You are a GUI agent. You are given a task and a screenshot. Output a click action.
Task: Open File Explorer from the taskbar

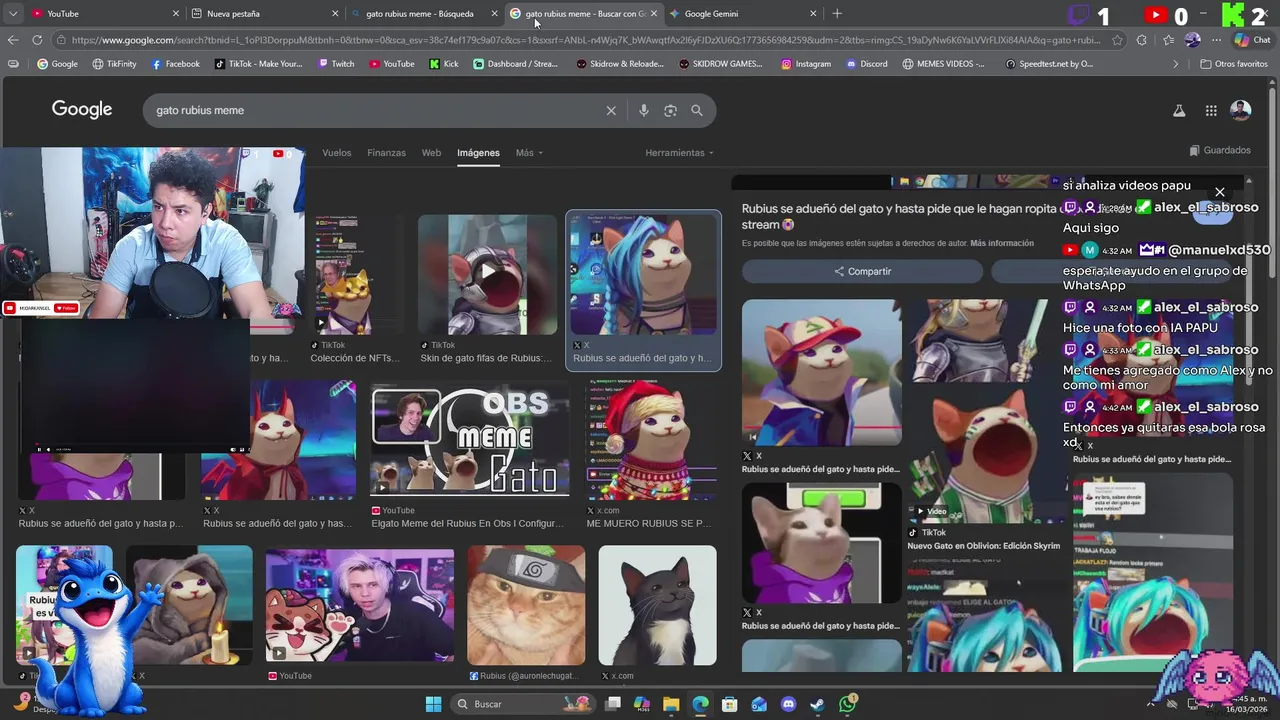[671, 704]
